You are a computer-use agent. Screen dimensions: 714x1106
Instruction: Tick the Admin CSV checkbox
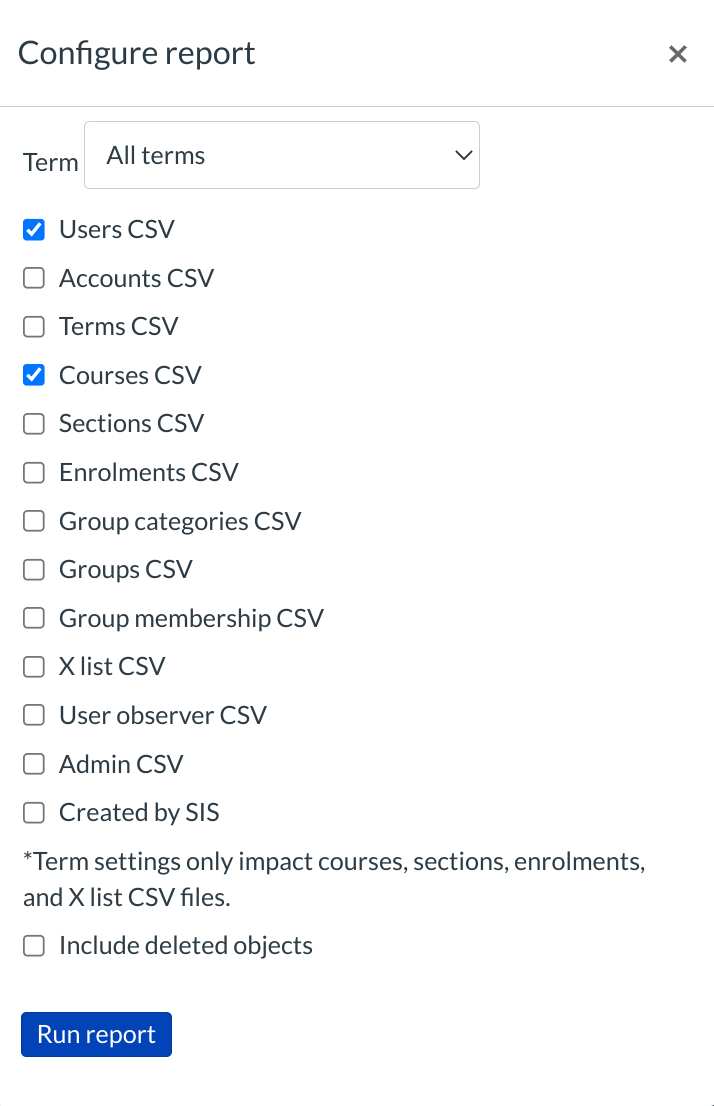coord(34,765)
